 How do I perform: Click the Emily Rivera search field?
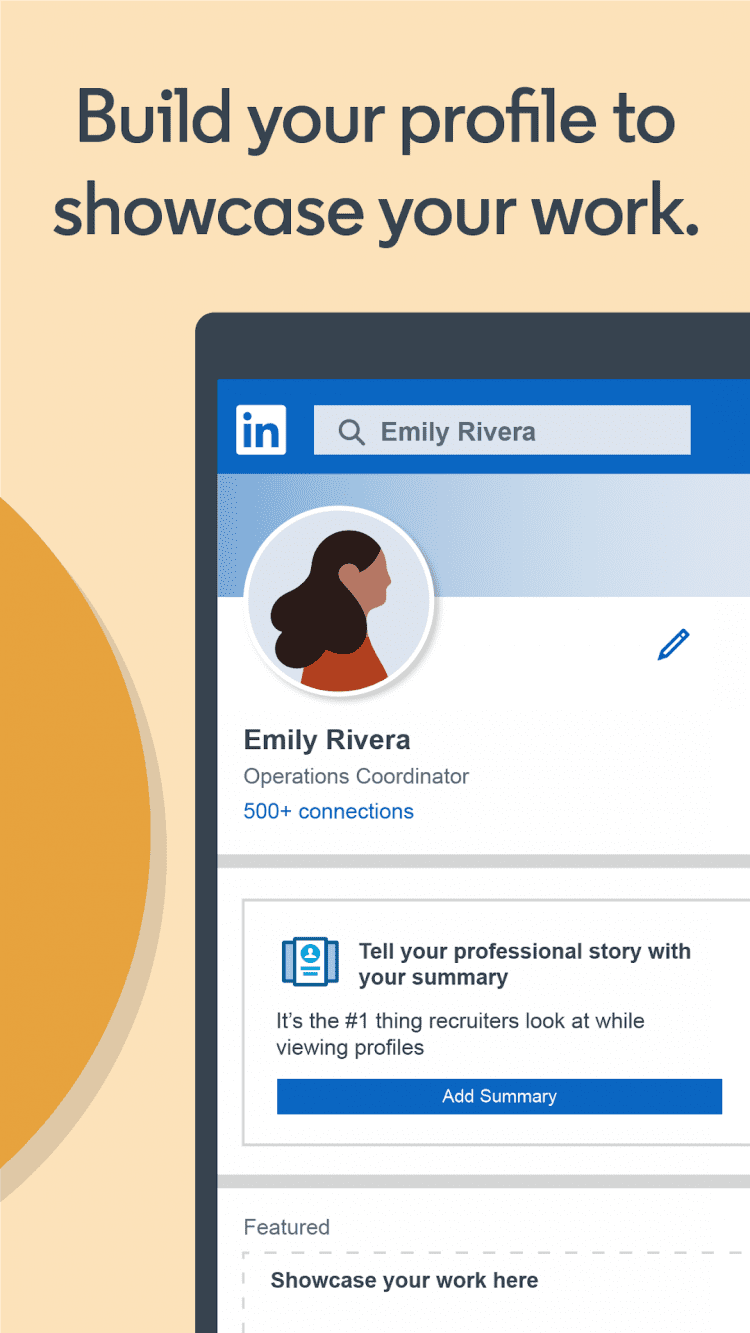502,430
